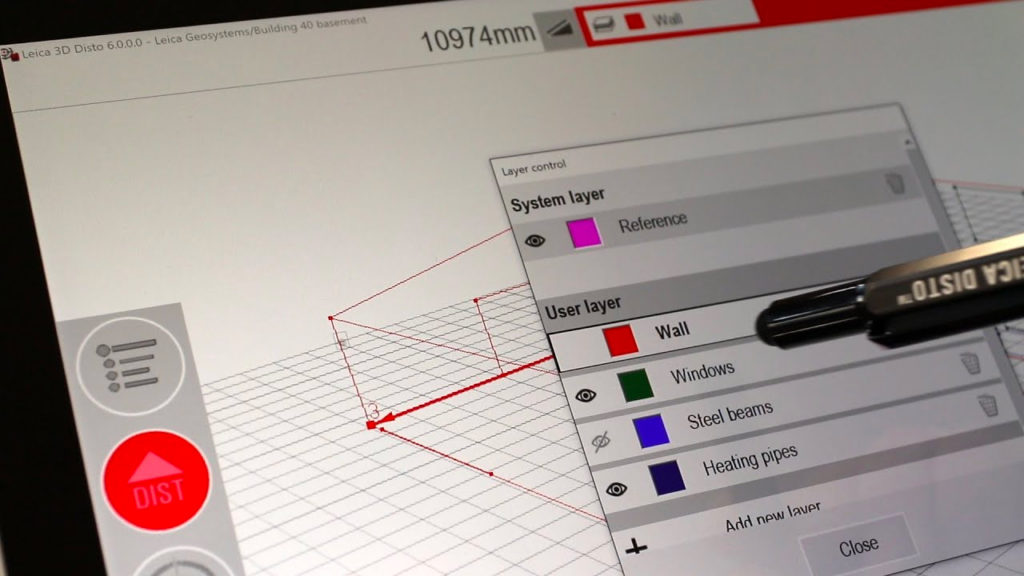1024x576 pixels.
Task: Select the Wall layer row
Action: tap(700, 328)
